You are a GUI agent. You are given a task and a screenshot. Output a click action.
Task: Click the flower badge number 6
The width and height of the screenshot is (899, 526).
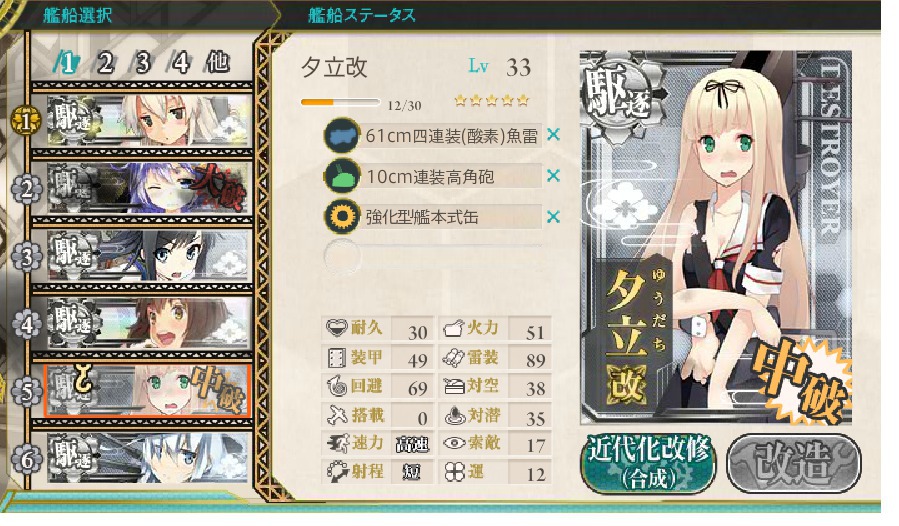pos(26,459)
